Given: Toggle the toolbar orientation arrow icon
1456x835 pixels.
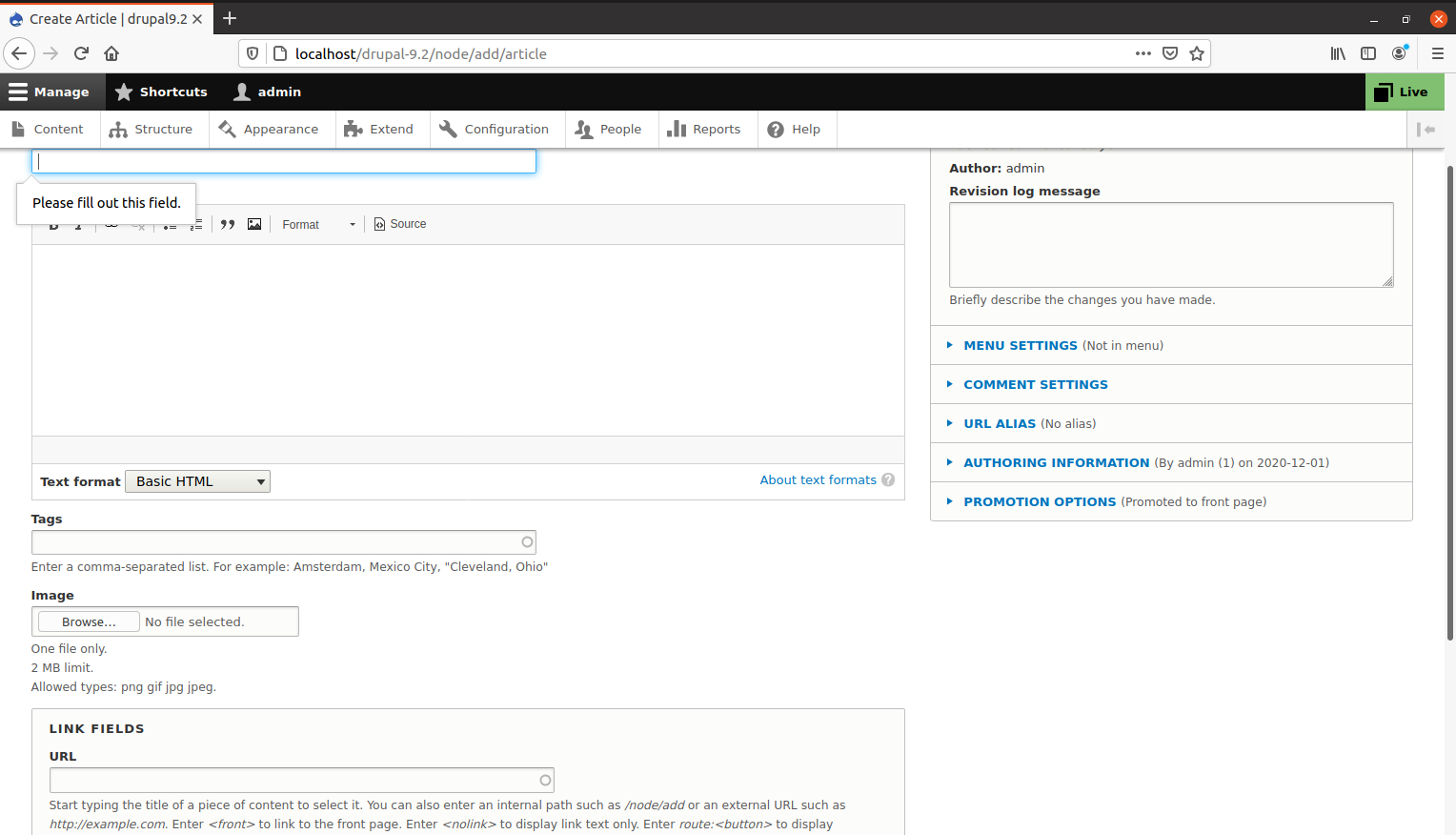Looking at the screenshot, I should (1426, 130).
